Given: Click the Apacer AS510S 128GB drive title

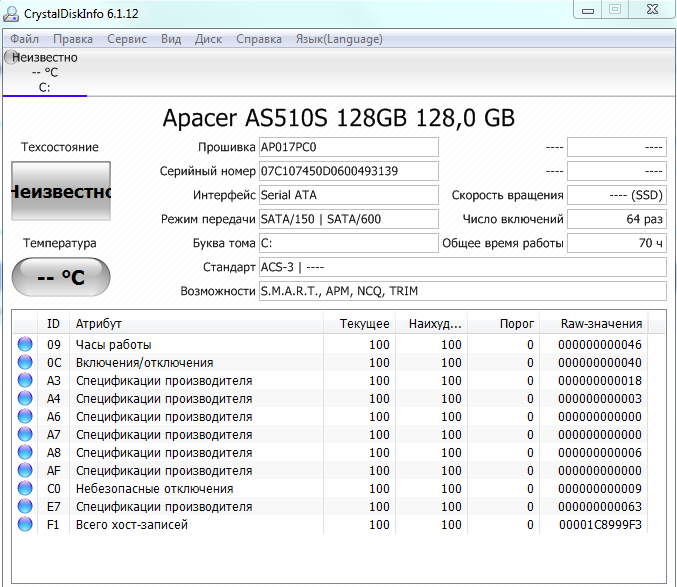Looking at the screenshot, I should coord(338,118).
